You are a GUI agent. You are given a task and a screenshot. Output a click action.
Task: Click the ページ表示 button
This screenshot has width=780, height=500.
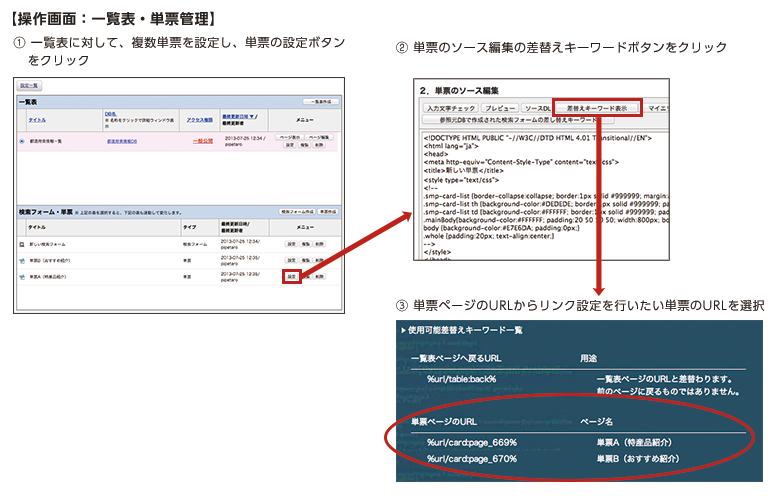coord(290,137)
